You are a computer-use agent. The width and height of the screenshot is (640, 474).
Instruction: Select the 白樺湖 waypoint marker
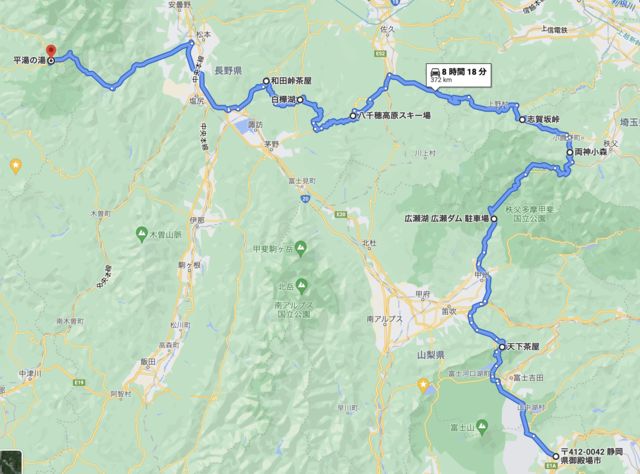(300, 100)
